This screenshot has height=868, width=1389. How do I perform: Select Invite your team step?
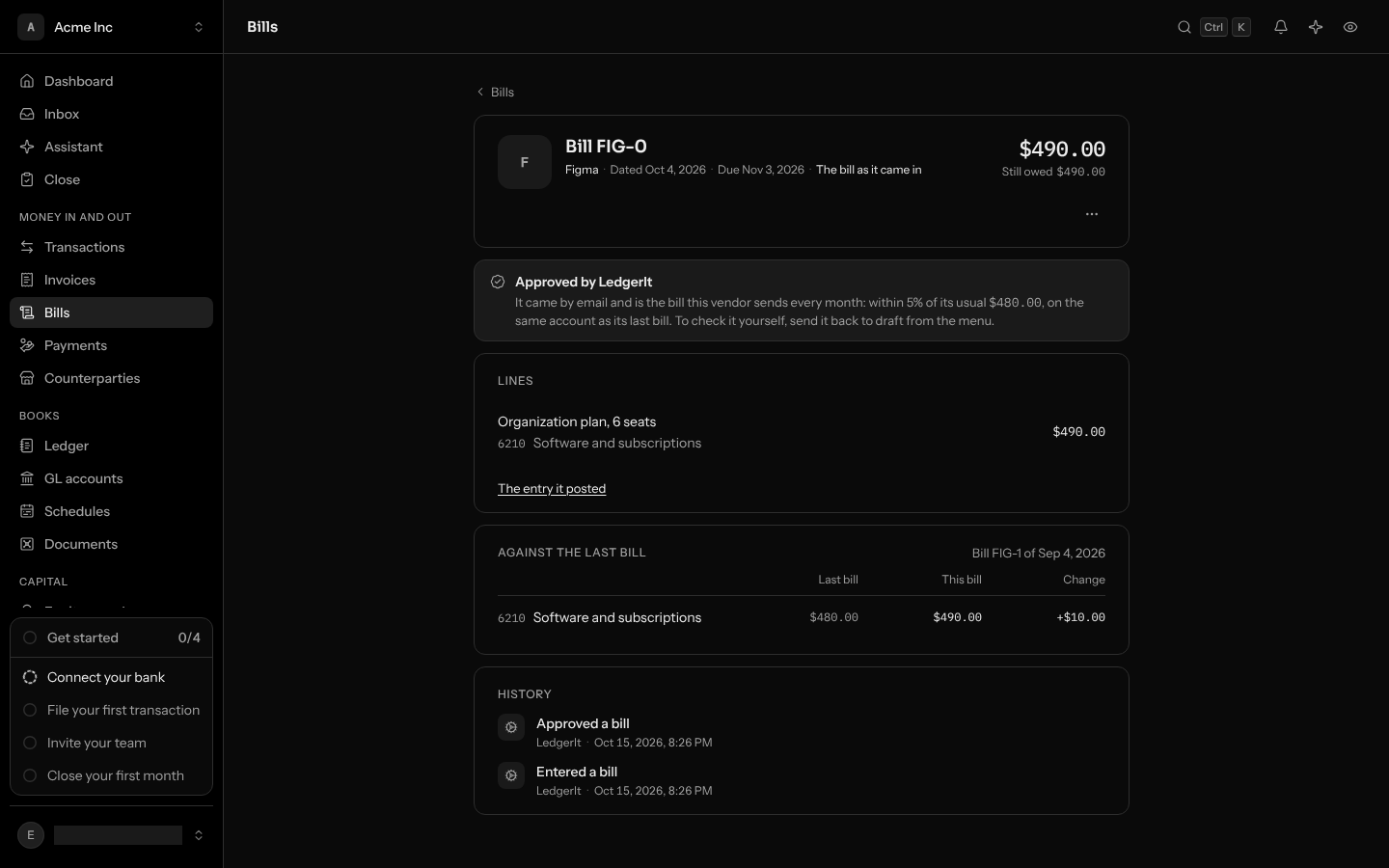point(111,743)
